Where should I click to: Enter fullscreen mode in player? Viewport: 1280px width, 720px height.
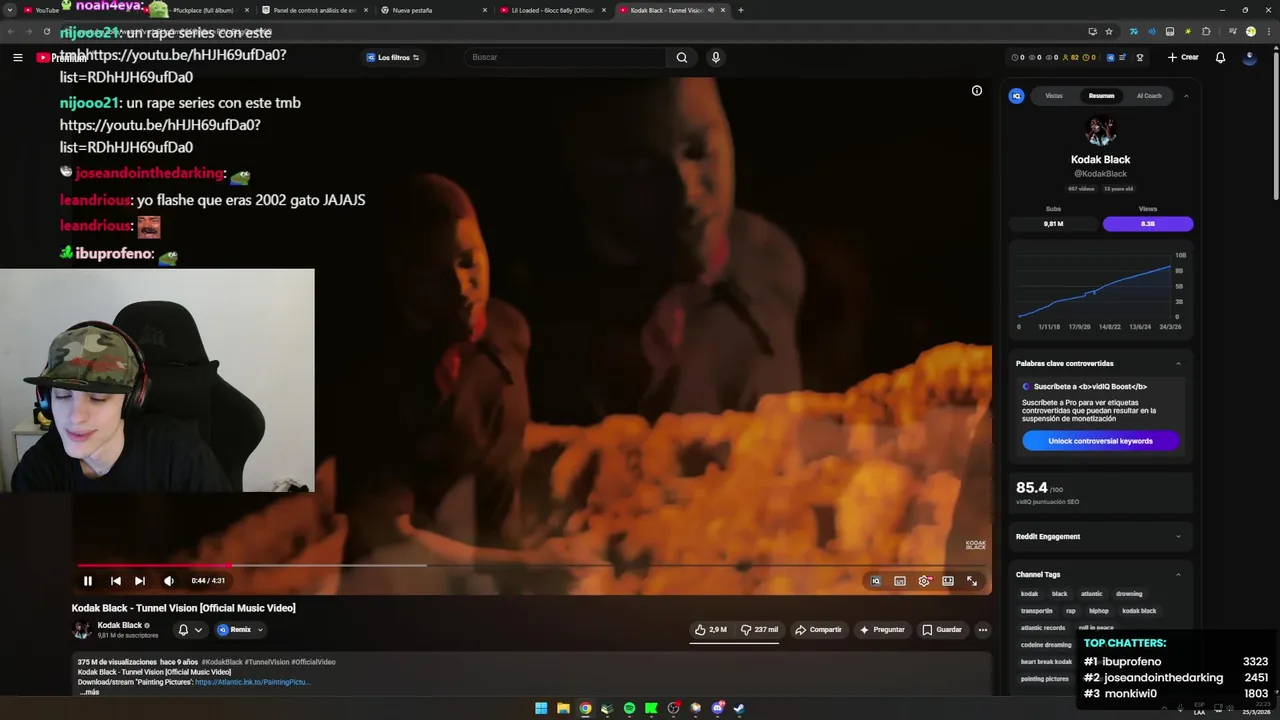click(x=972, y=581)
